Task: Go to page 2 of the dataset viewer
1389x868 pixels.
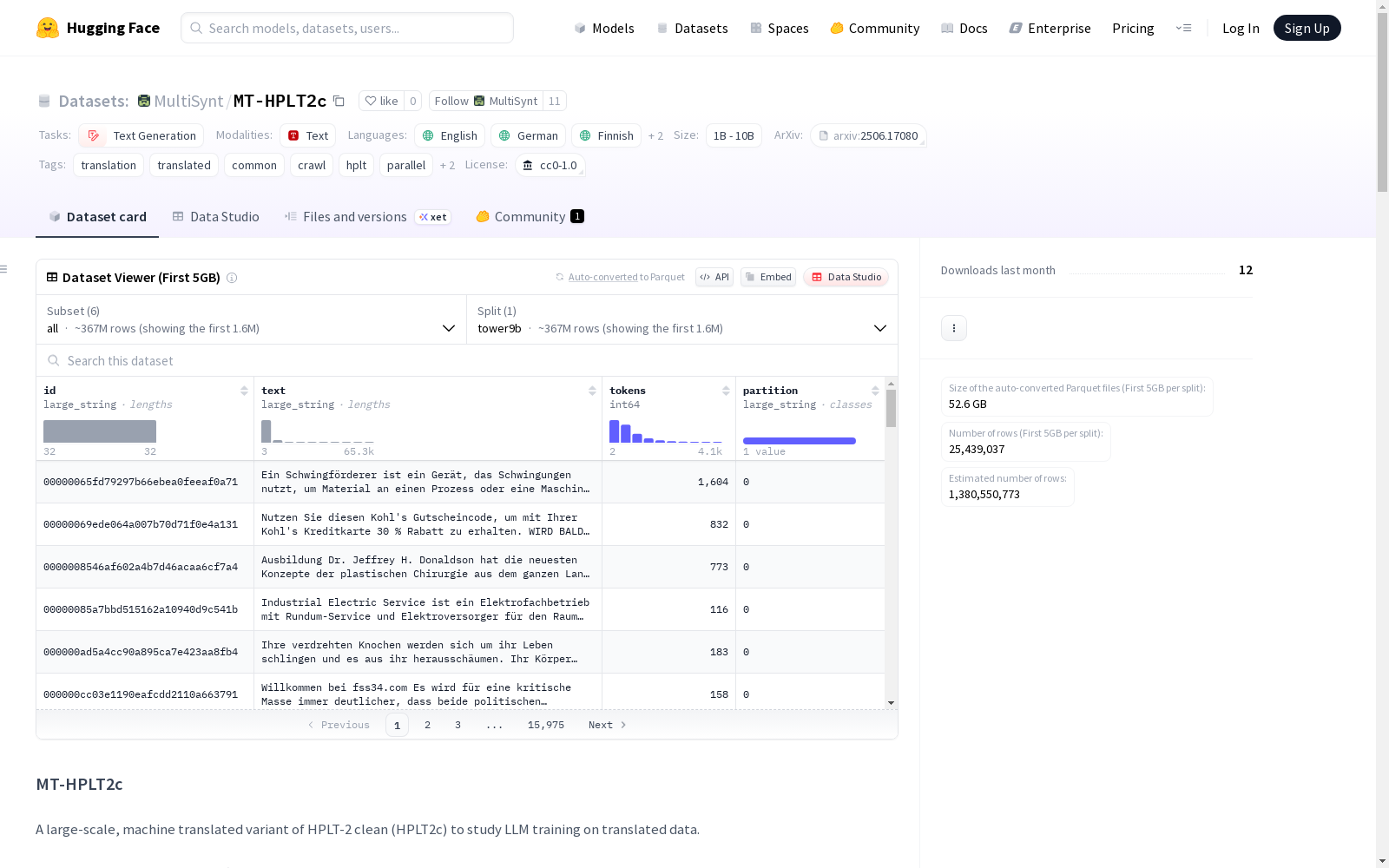Action: pos(427,725)
